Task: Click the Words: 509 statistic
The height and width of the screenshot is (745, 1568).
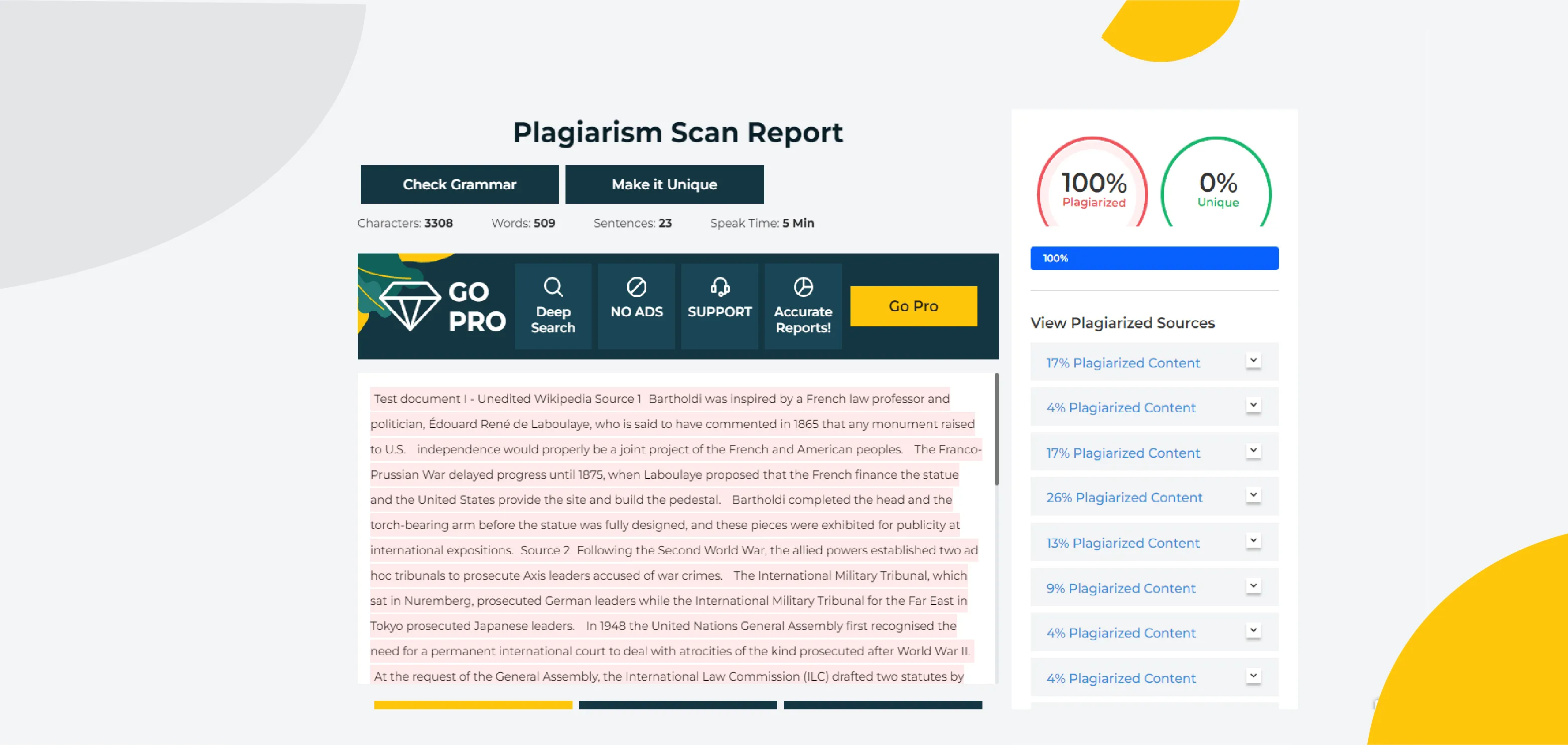Action: tap(523, 223)
